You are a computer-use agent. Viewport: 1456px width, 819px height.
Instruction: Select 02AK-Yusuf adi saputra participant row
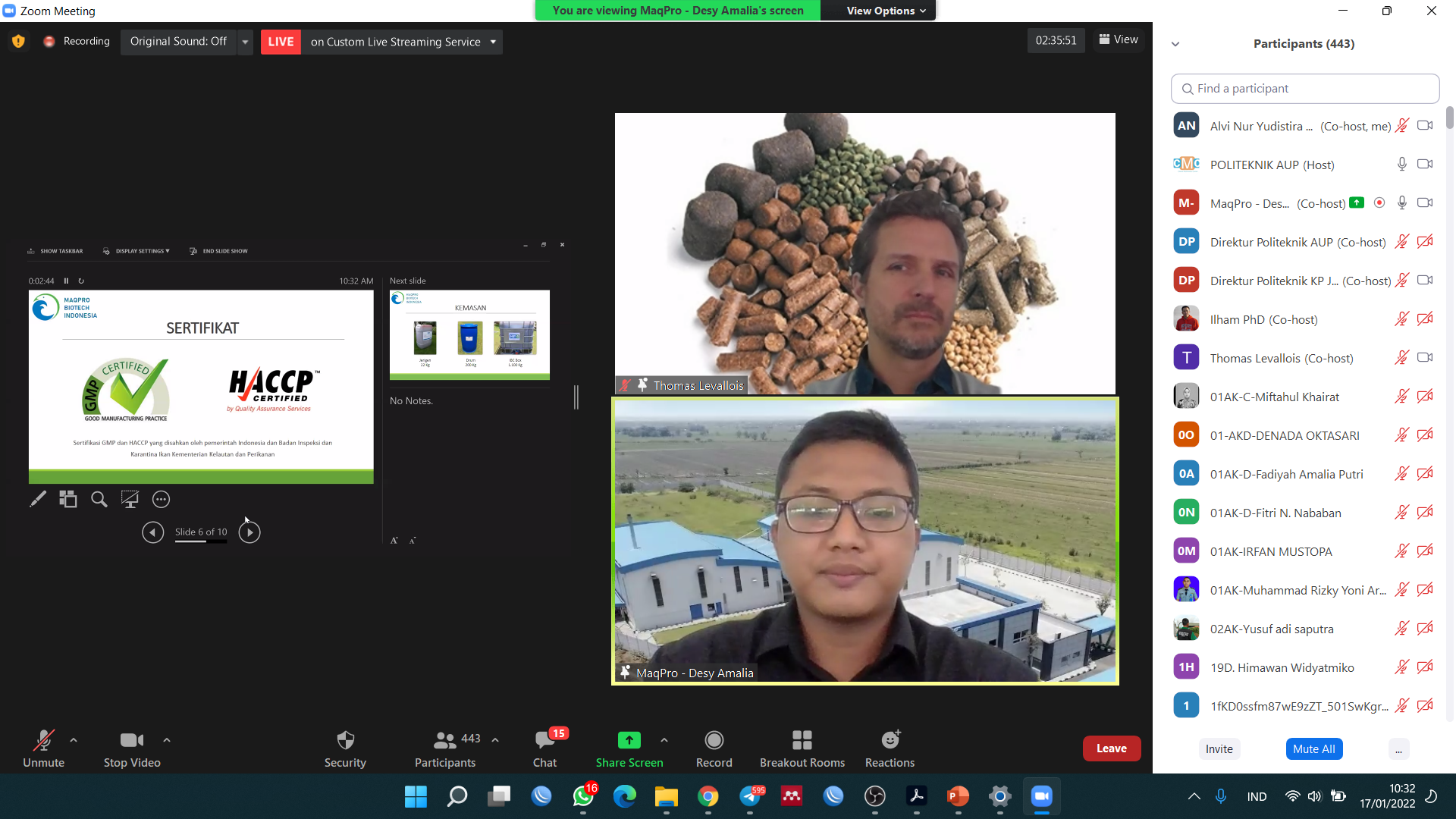[x=1304, y=629]
